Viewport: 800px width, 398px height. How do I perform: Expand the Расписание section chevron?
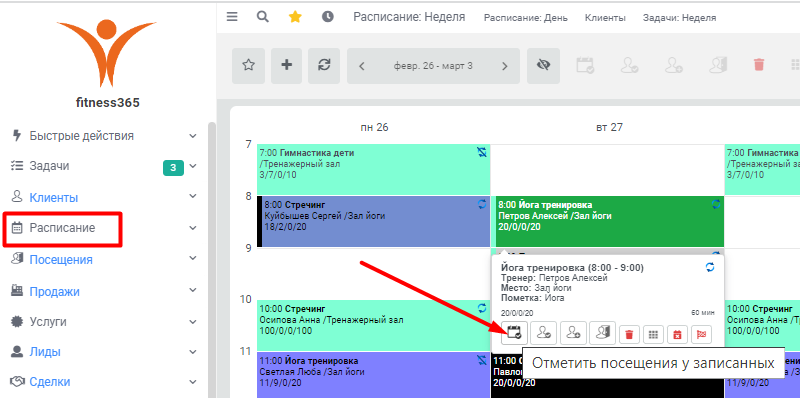pos(192,228)
